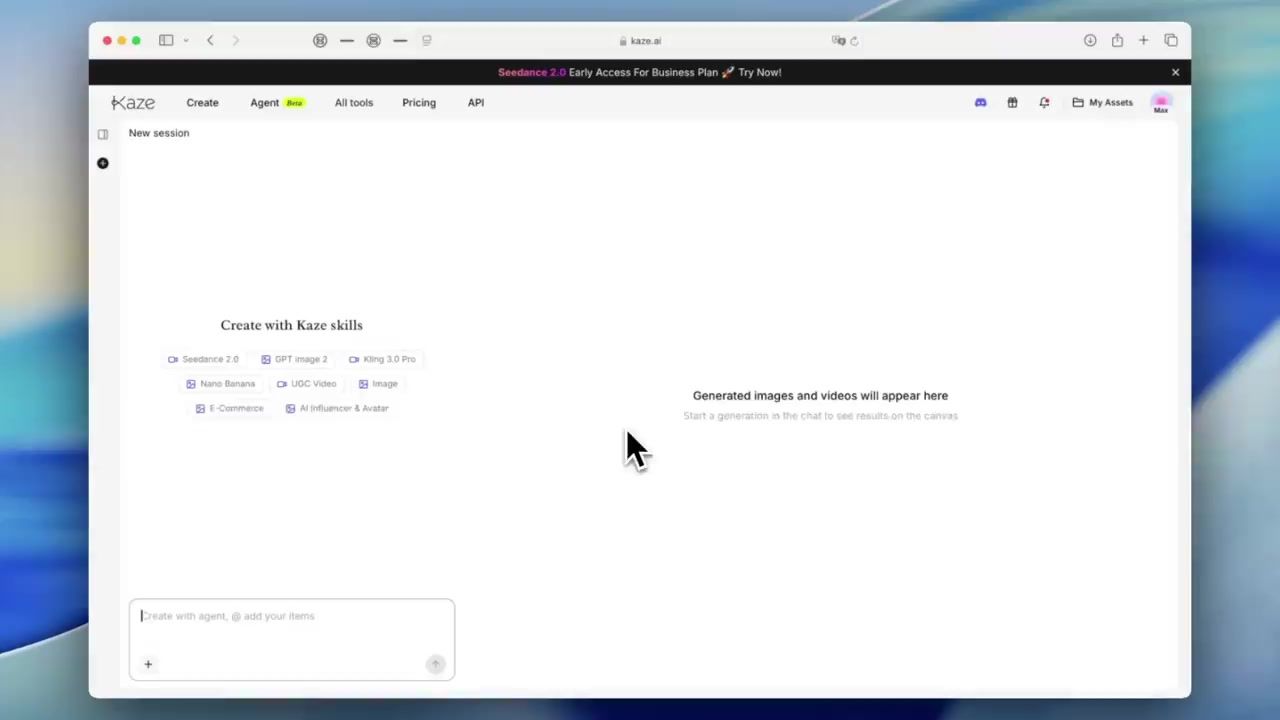
Task: Go to the Pricing page
Action: (x=419, y=102)
